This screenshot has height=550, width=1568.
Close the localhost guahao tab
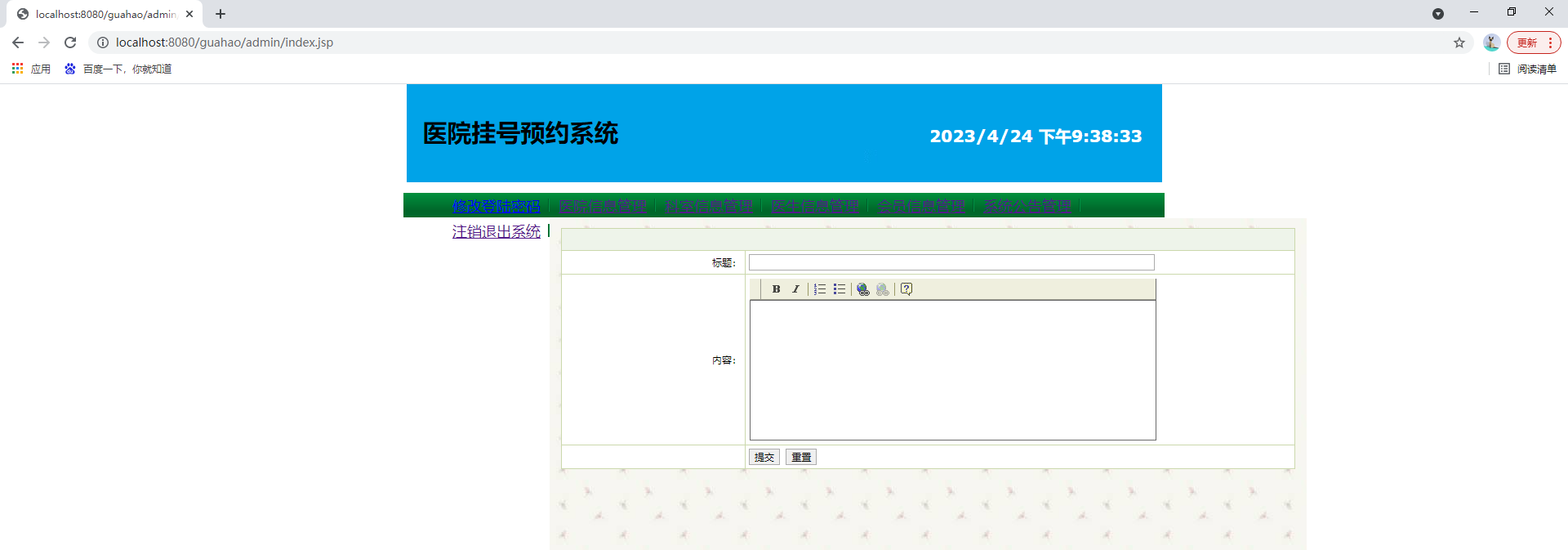coord(189,14)
